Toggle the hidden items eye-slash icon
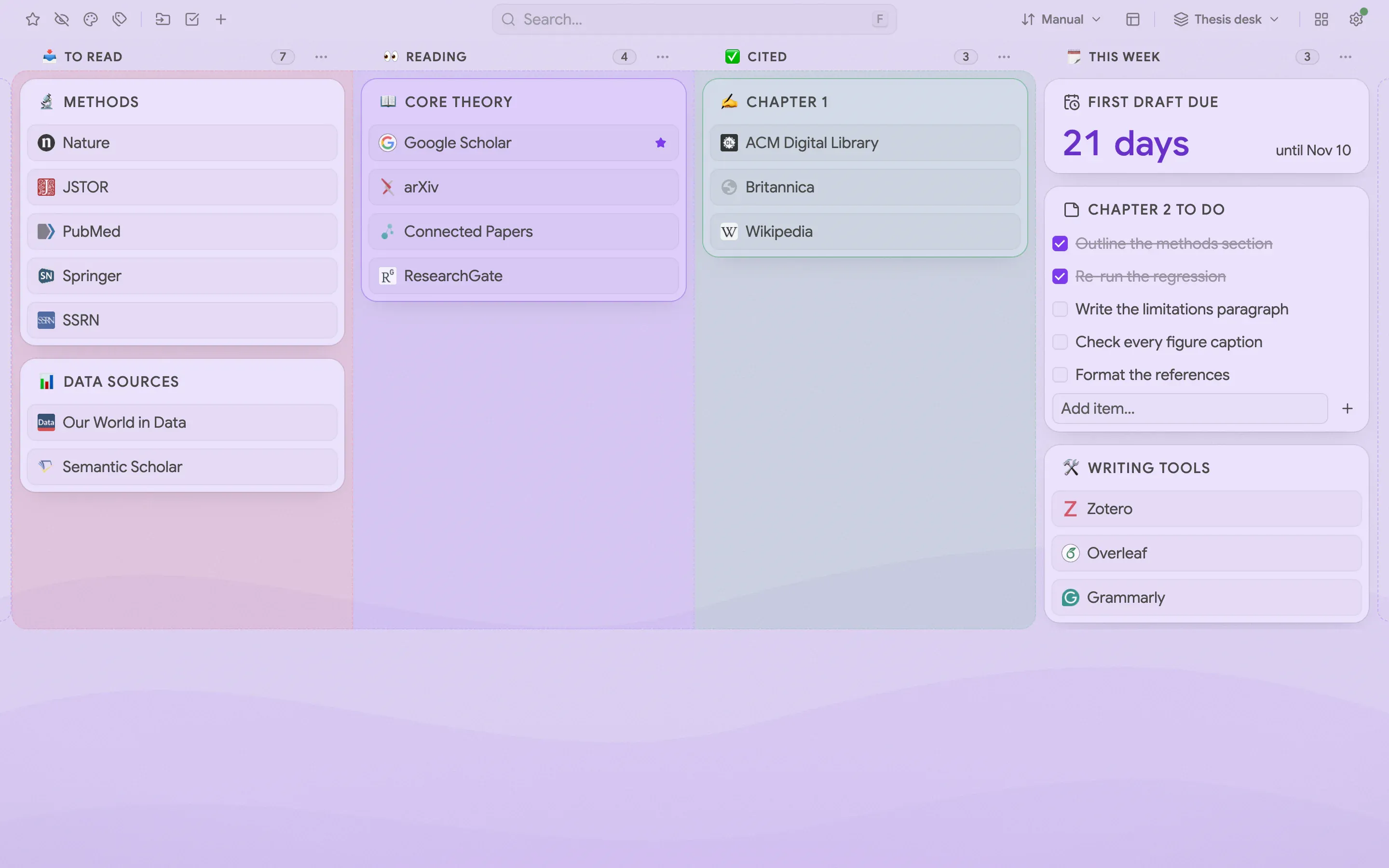 61,19
